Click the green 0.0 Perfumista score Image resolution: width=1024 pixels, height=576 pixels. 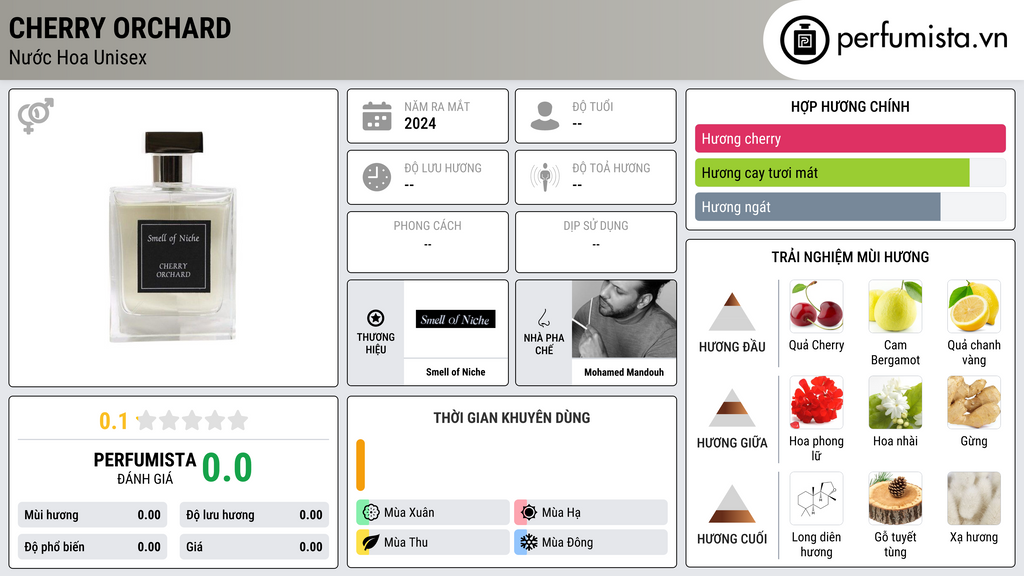tap(227, 467)
